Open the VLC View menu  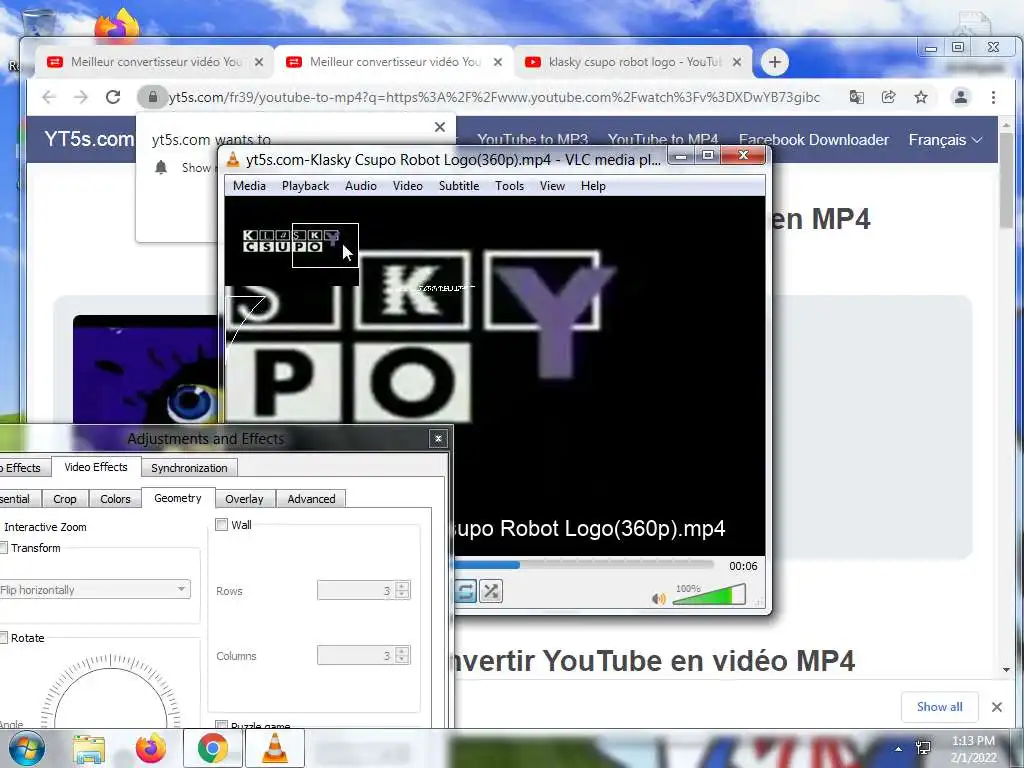click(x=552, y=186)
